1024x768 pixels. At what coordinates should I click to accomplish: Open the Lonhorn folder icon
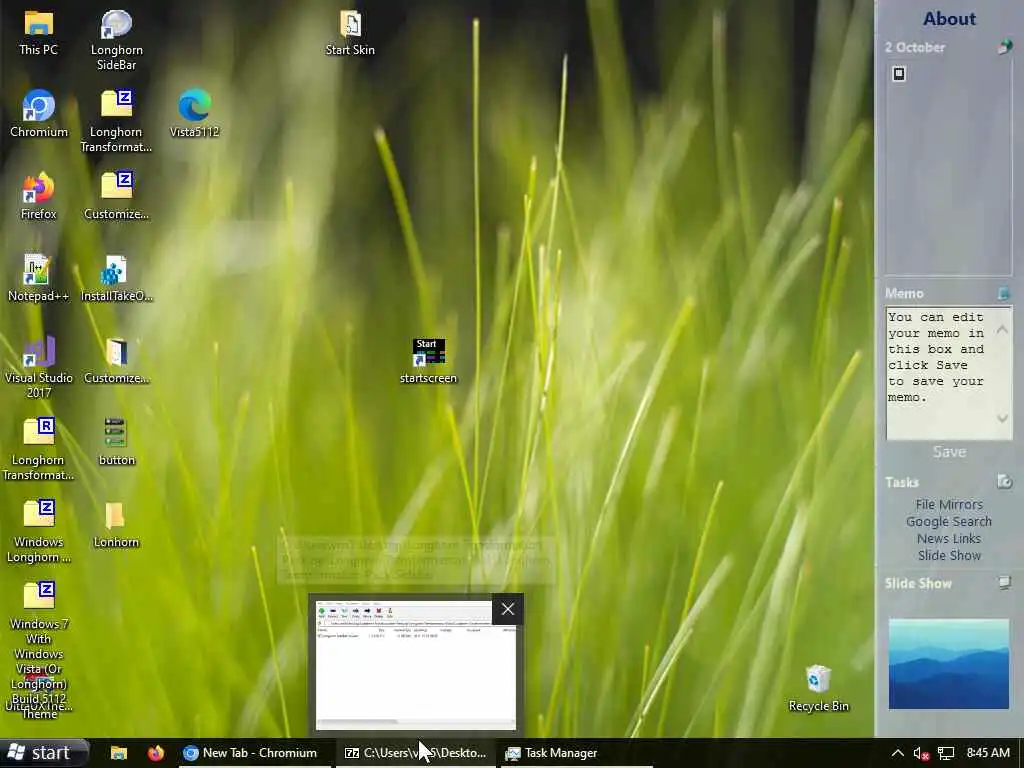click(x=116, y=524)
